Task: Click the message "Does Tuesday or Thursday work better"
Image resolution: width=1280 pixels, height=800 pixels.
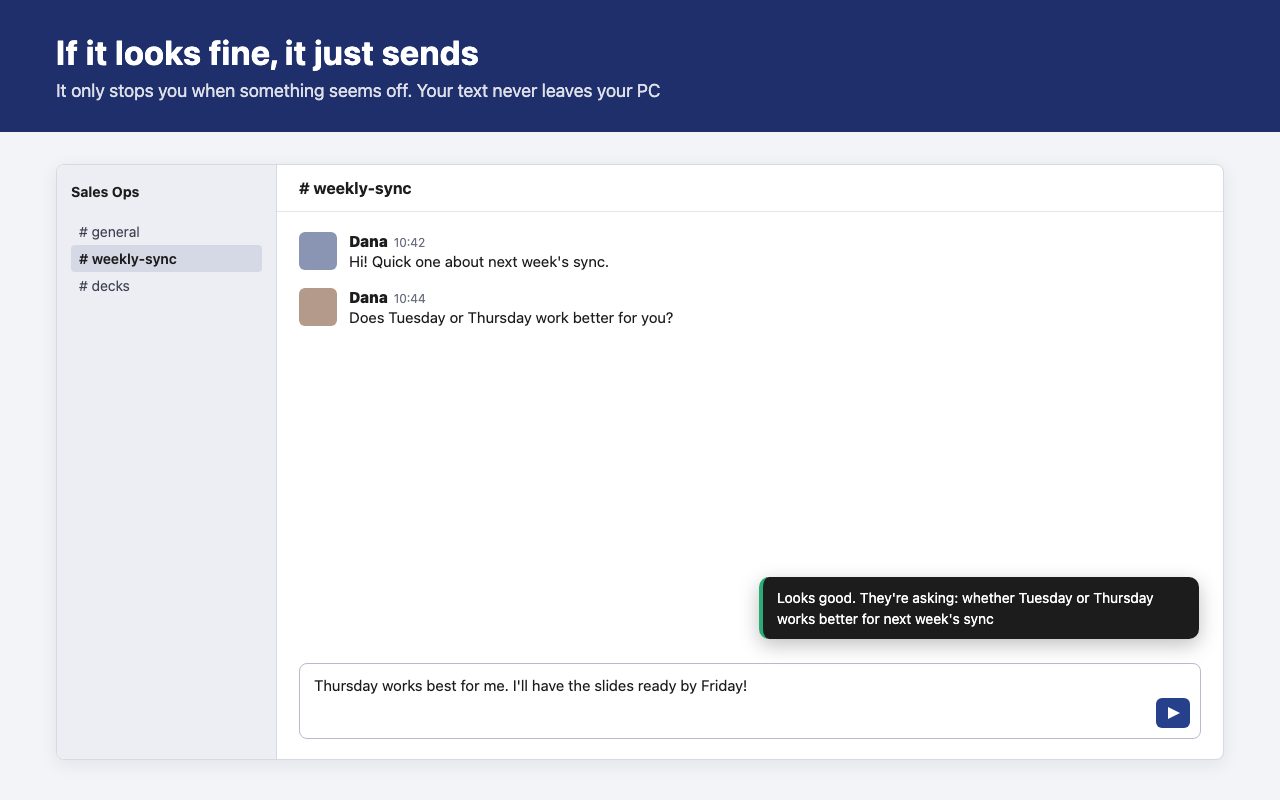Action: 511,318
